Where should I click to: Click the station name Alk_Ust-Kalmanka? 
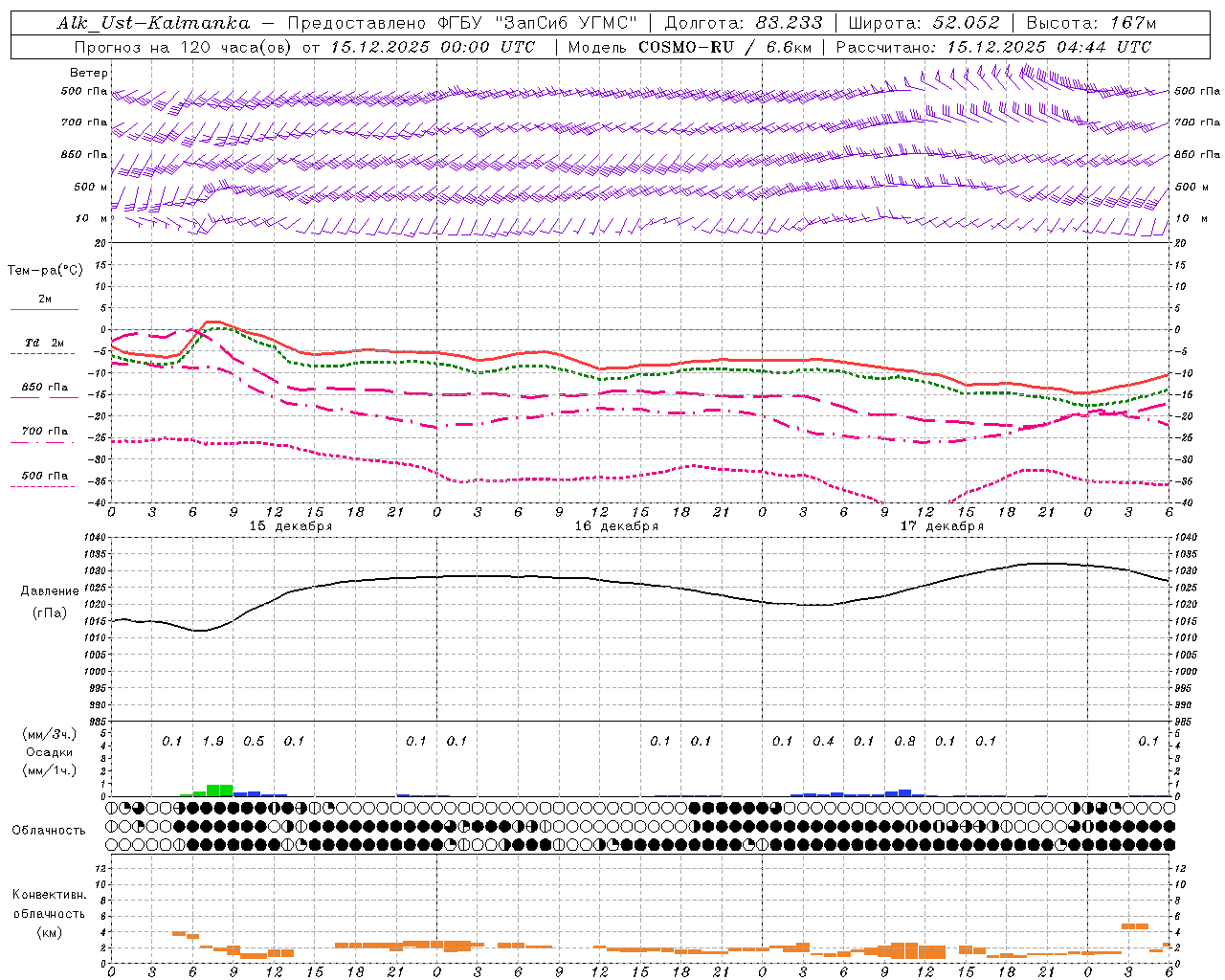click(x=153, y=23)
